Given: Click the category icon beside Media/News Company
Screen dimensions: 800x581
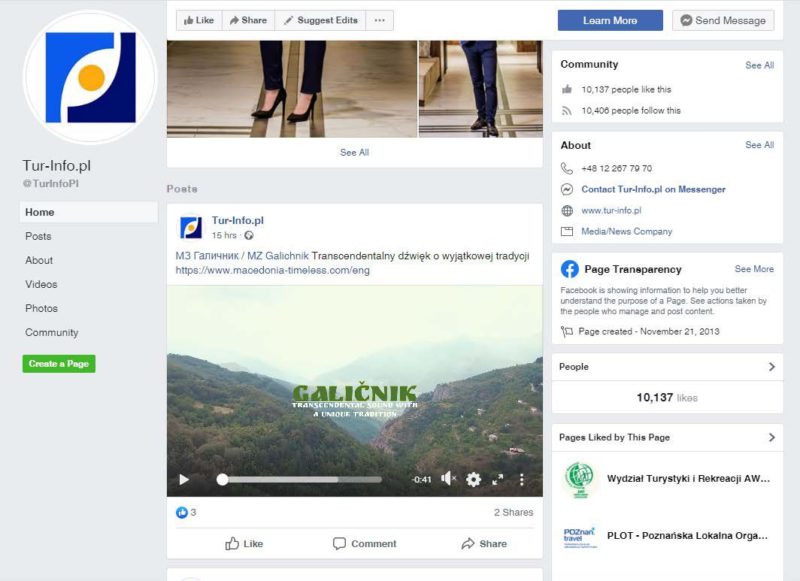Looking at the screenshot, I should coord(567,232).
